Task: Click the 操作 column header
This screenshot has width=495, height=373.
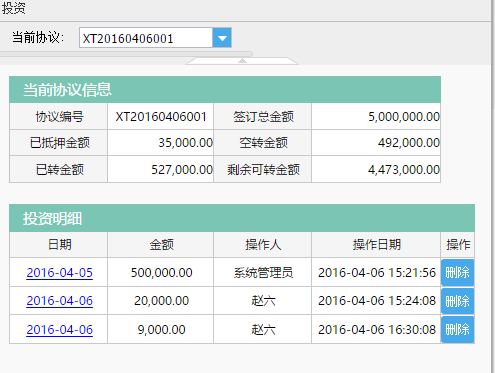Action: pyautogui.click(x=458, y=245)
